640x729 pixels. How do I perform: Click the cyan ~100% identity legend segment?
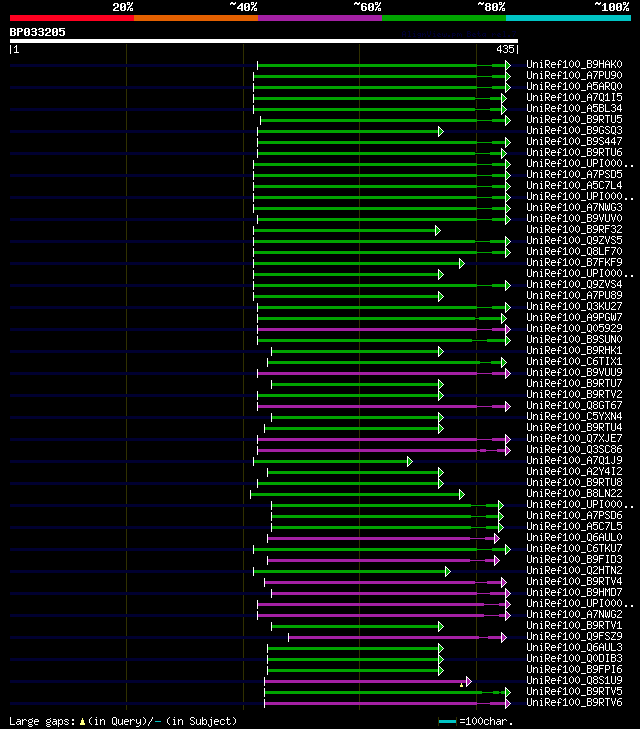coord(568,18)
